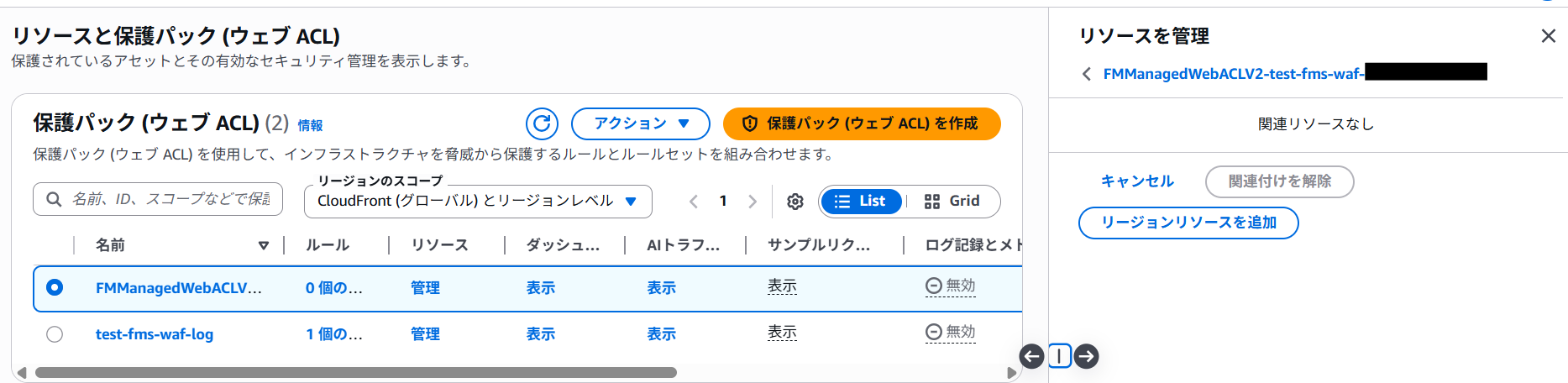Switch to Grid view
Viewport: 1568px width, 383px height.
point(952,202)
